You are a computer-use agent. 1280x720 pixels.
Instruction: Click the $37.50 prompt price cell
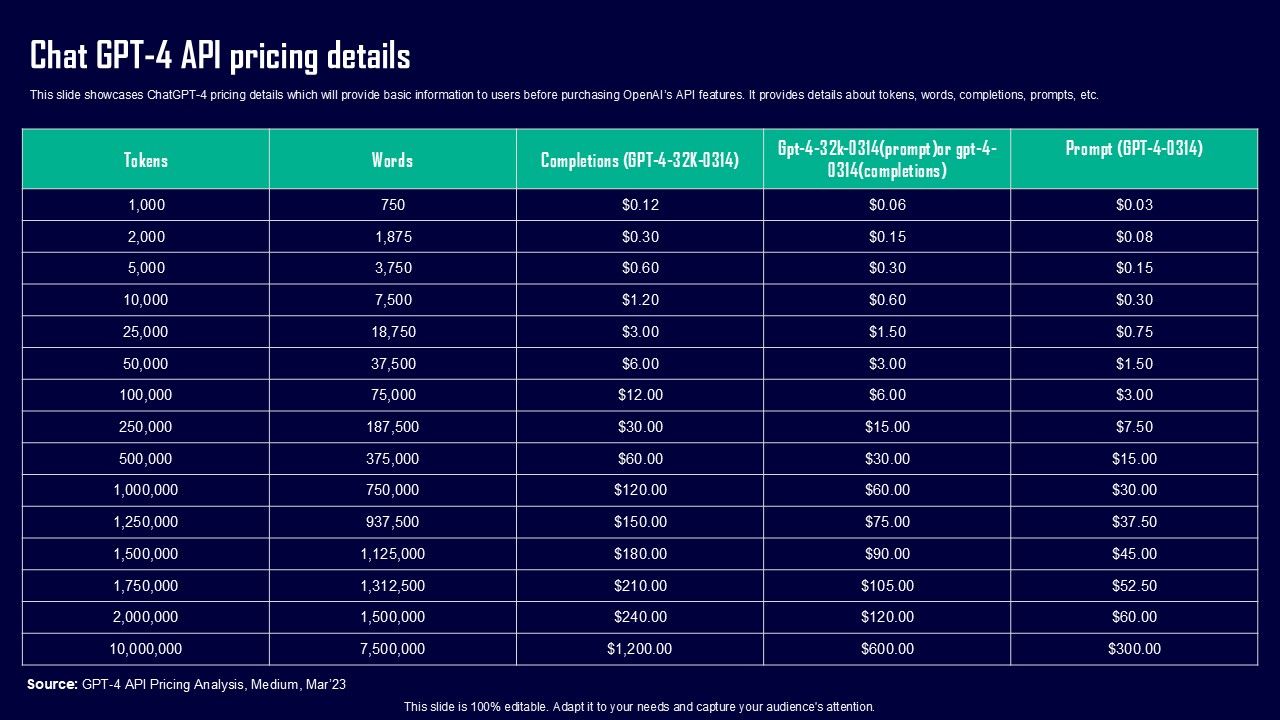point(1134,522)
